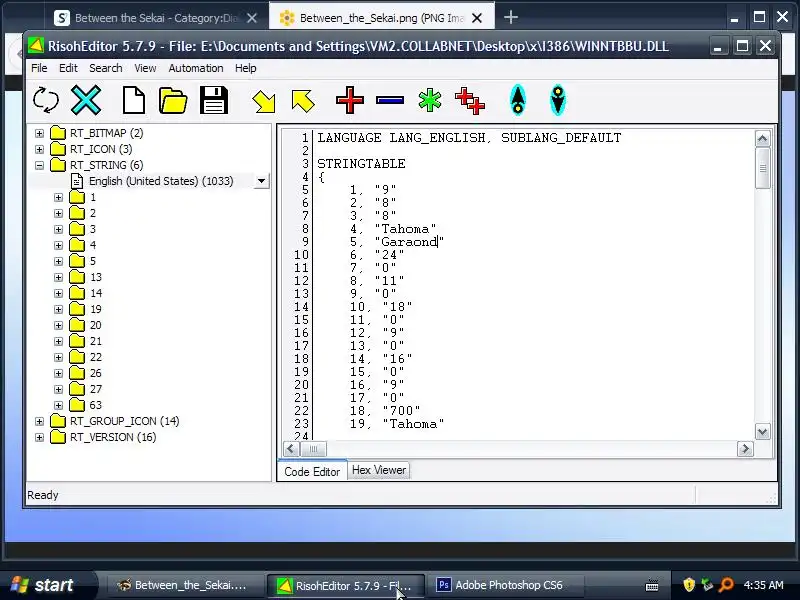The height and width of the screenshot is (600, 800).
Task: Select RT_BITMAP folder icon in tree
Action: [x=58, y=133]
